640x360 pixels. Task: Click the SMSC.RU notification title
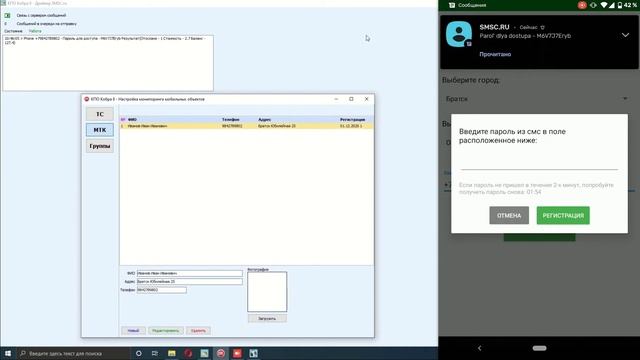[x=494, y=27]
